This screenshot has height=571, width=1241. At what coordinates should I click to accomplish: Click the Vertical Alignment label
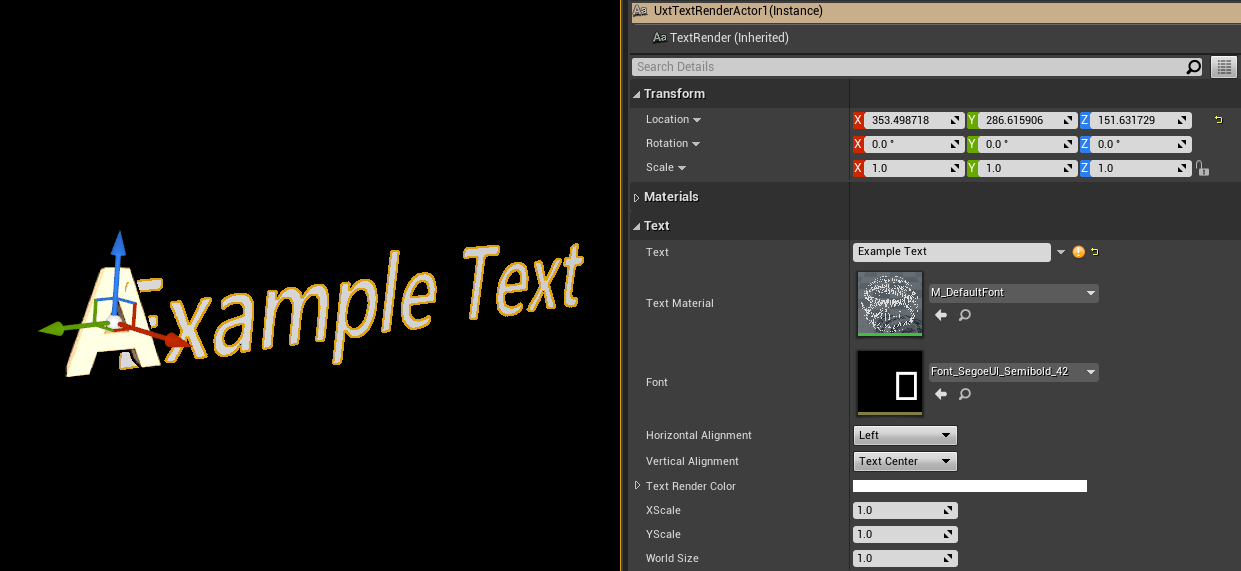692,461
